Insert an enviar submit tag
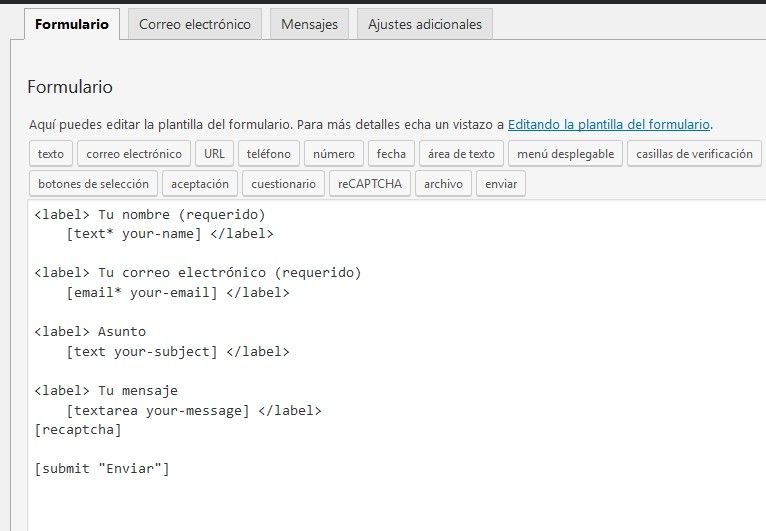The width and height of the screenshot is (766, 531). (501, 184)
